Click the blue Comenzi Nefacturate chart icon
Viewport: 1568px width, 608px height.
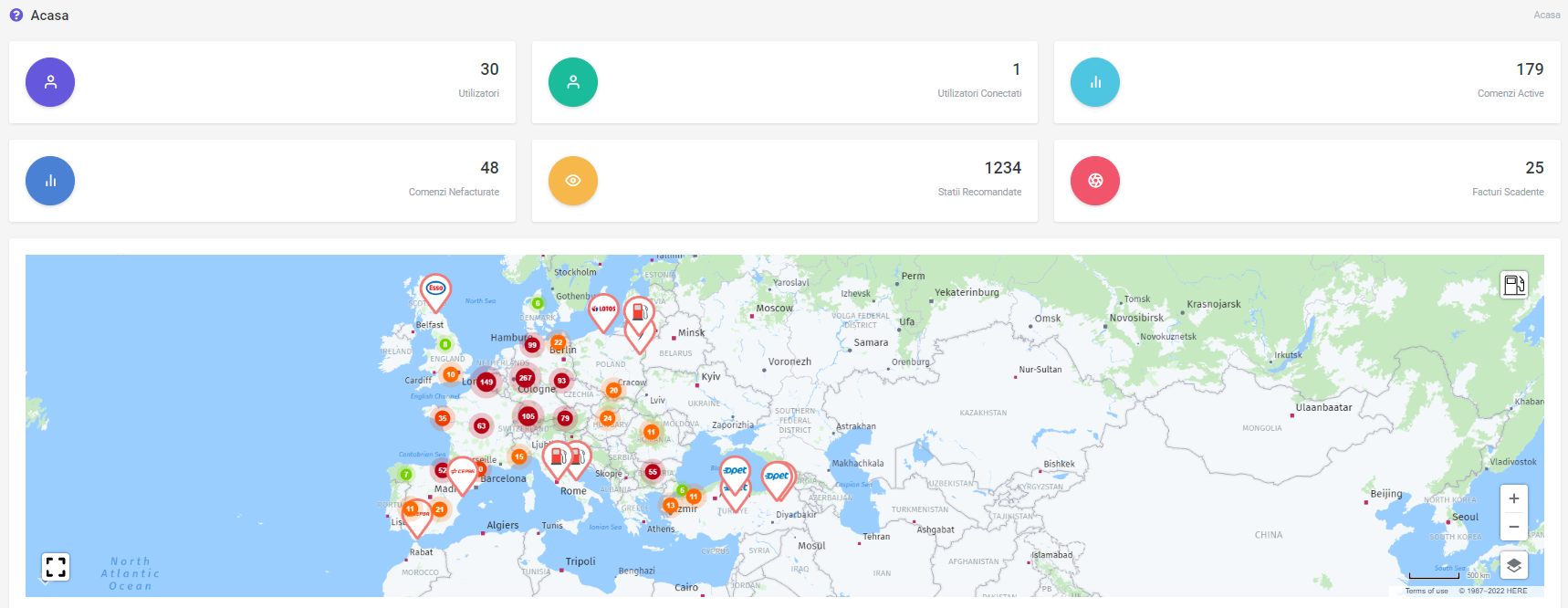(x=50, y=181)
